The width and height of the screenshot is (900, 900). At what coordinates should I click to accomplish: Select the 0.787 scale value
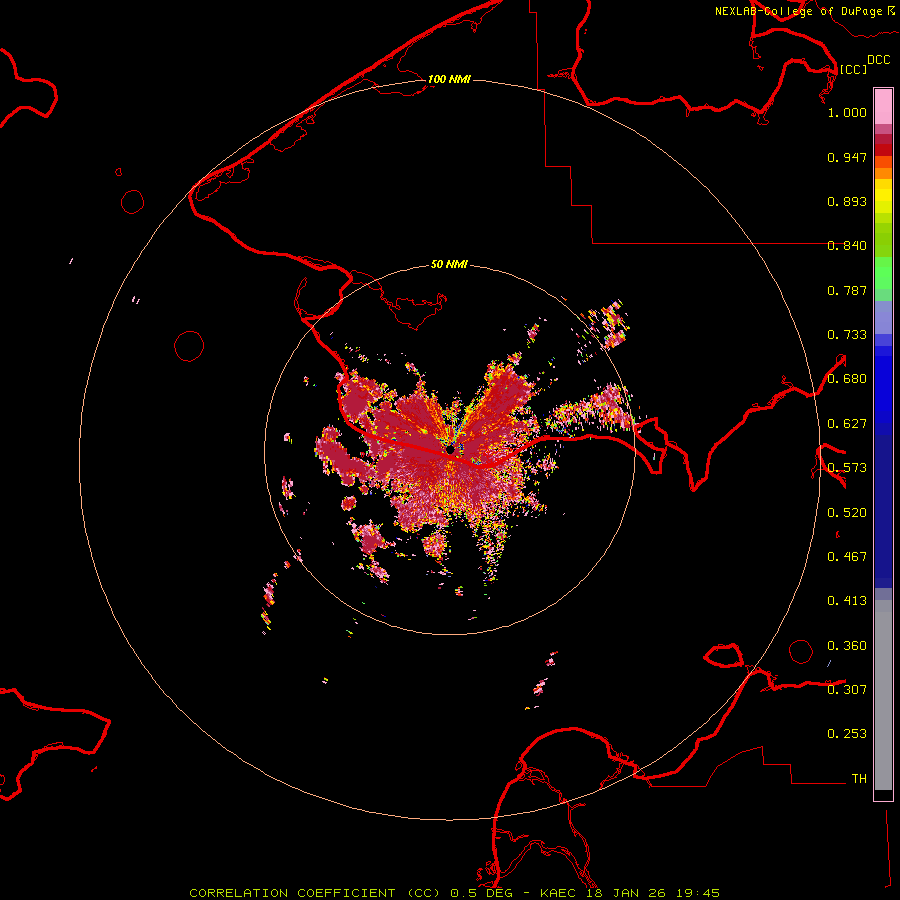pos(847,290)
